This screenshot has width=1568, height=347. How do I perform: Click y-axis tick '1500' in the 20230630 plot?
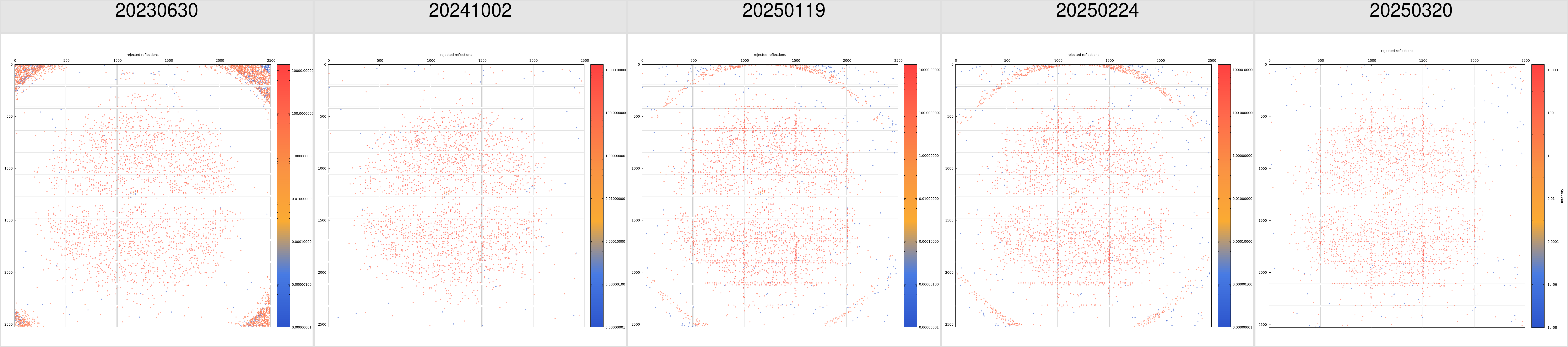(x=9, y=220)
